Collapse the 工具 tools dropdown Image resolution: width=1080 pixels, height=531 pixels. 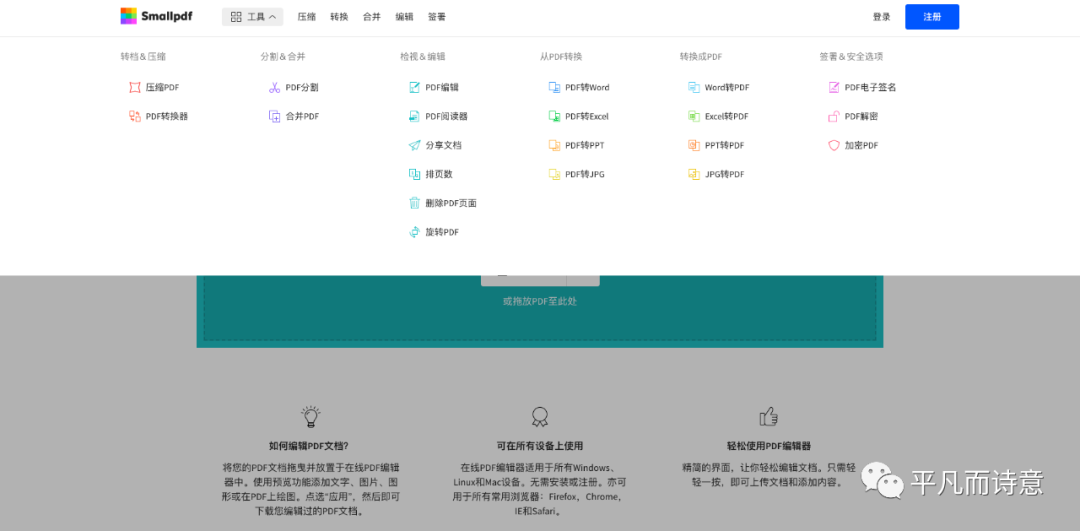tap(253, 17)
